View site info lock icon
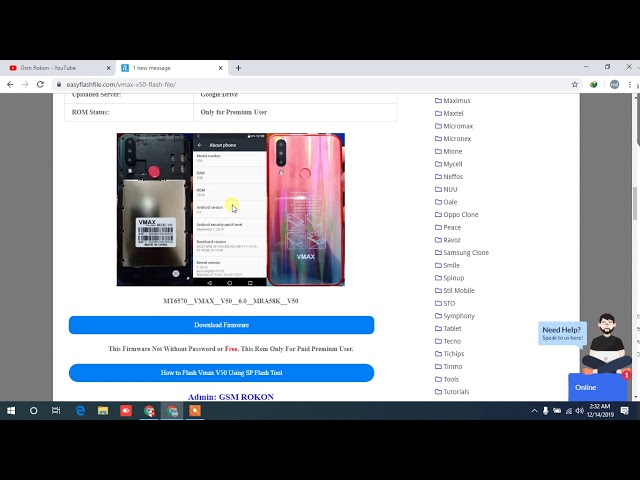This screenshot has height=480, width=640. pyautogui.click(x=59, y=84)
